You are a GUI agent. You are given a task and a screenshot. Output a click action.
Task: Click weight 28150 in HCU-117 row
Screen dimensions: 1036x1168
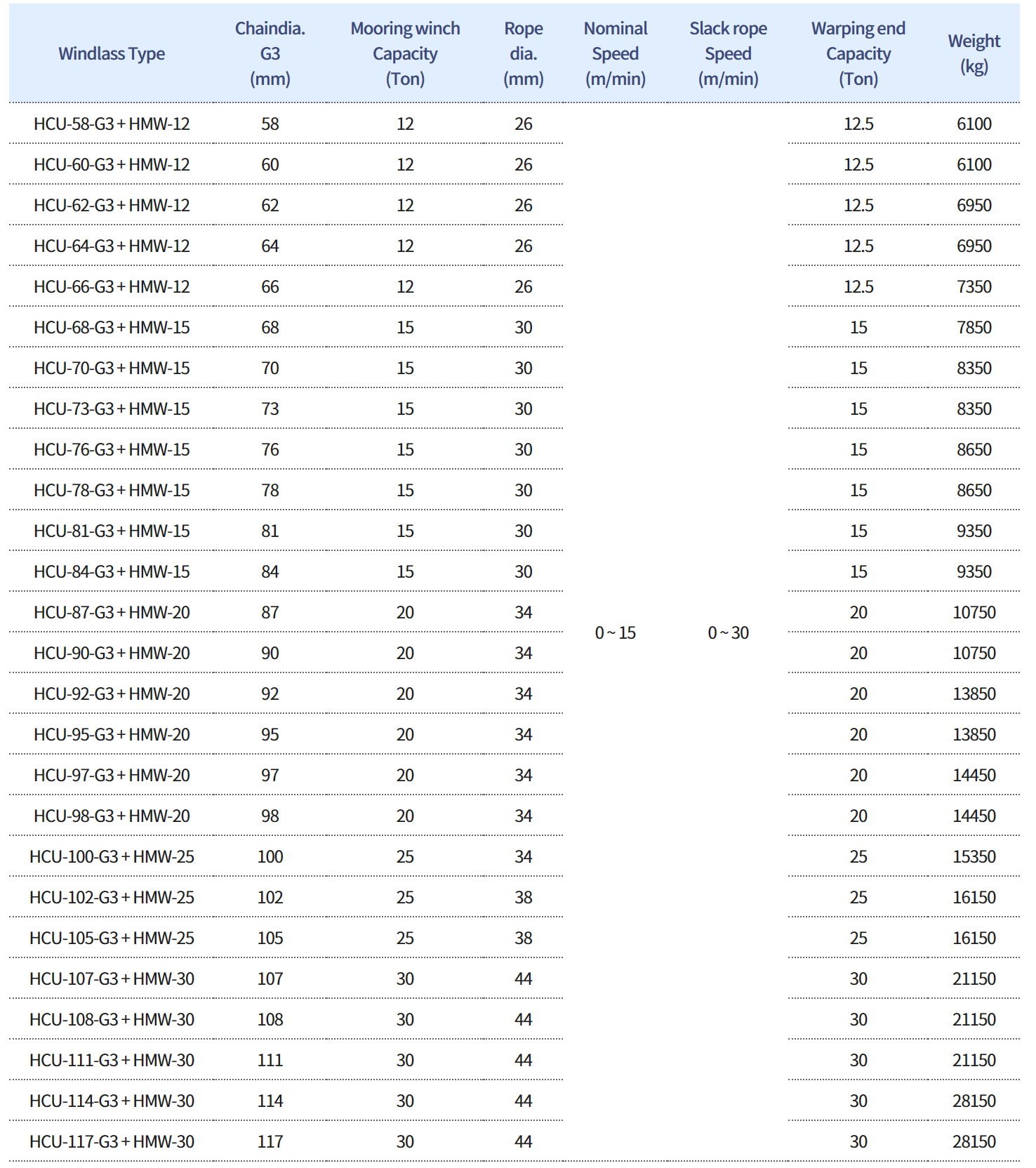(x=974, y=1142)
